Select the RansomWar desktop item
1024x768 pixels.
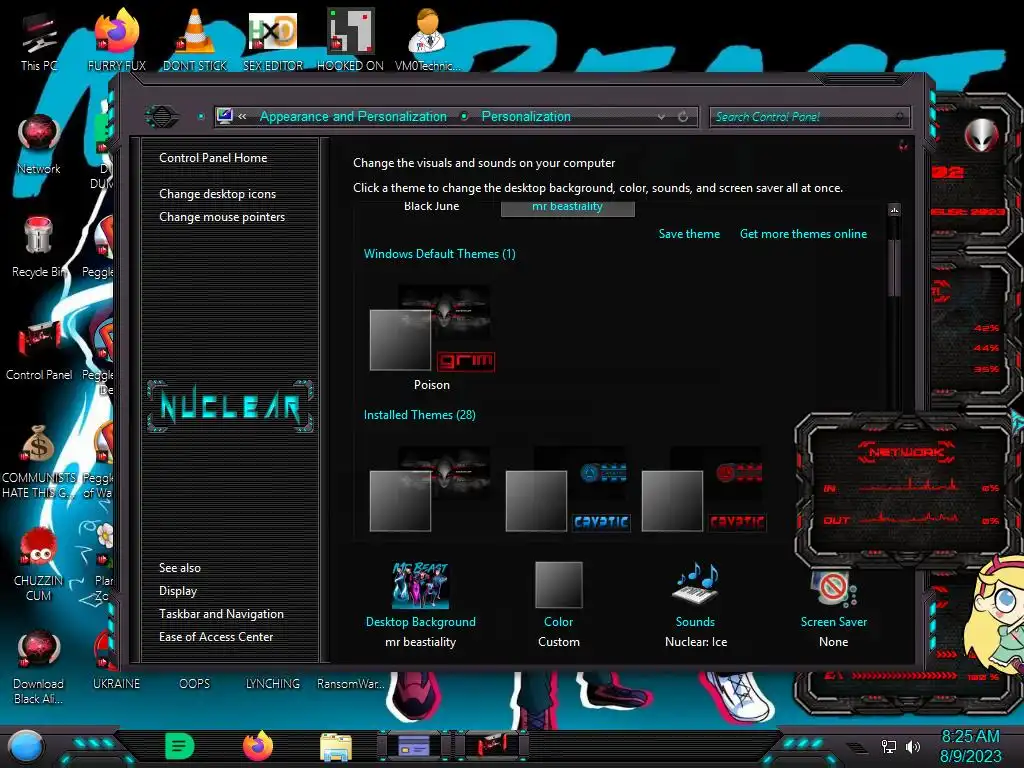(350, 684)
